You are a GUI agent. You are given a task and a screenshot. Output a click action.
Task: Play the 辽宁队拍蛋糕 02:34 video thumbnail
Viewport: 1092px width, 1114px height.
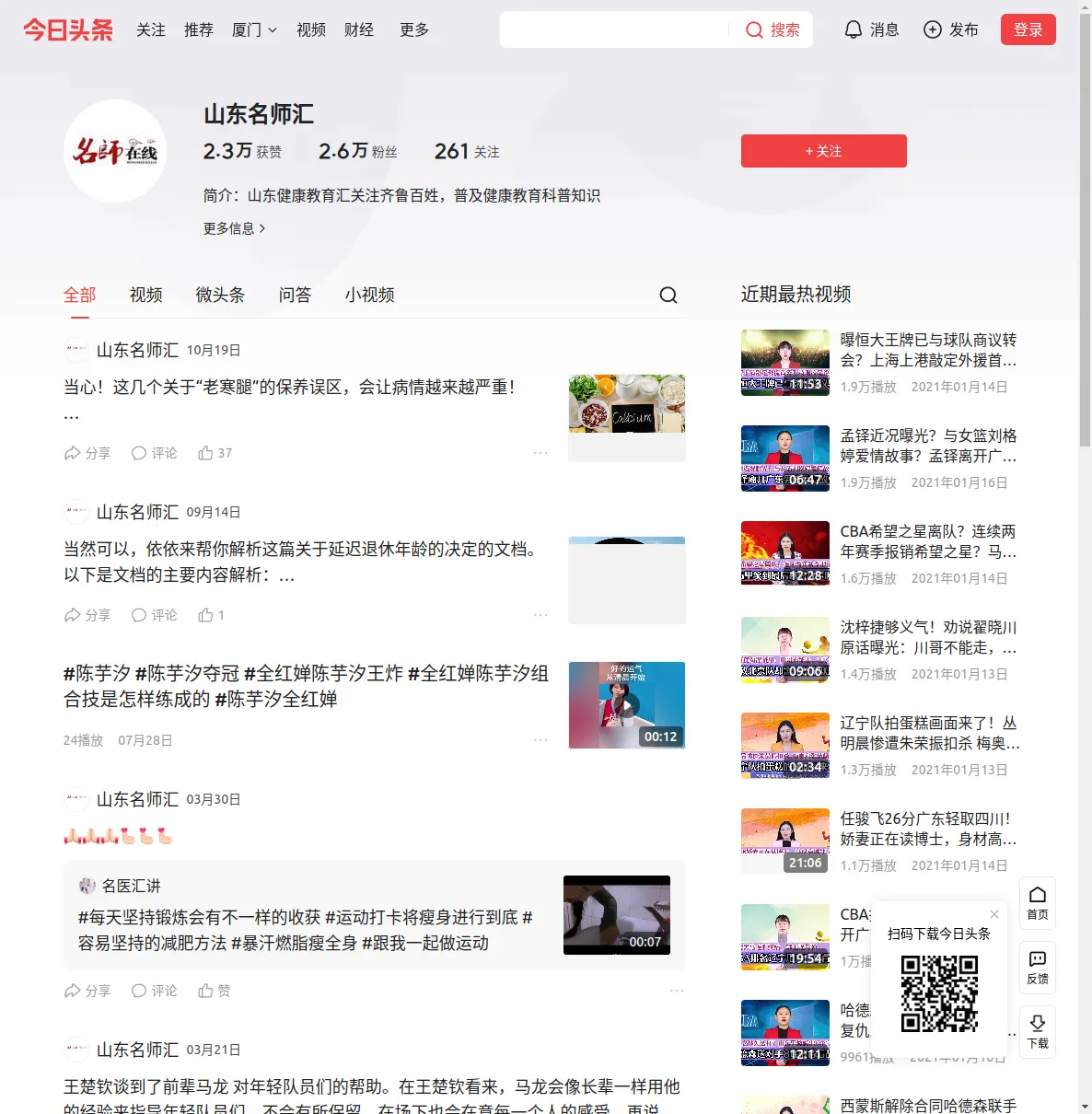pos(785,746)
